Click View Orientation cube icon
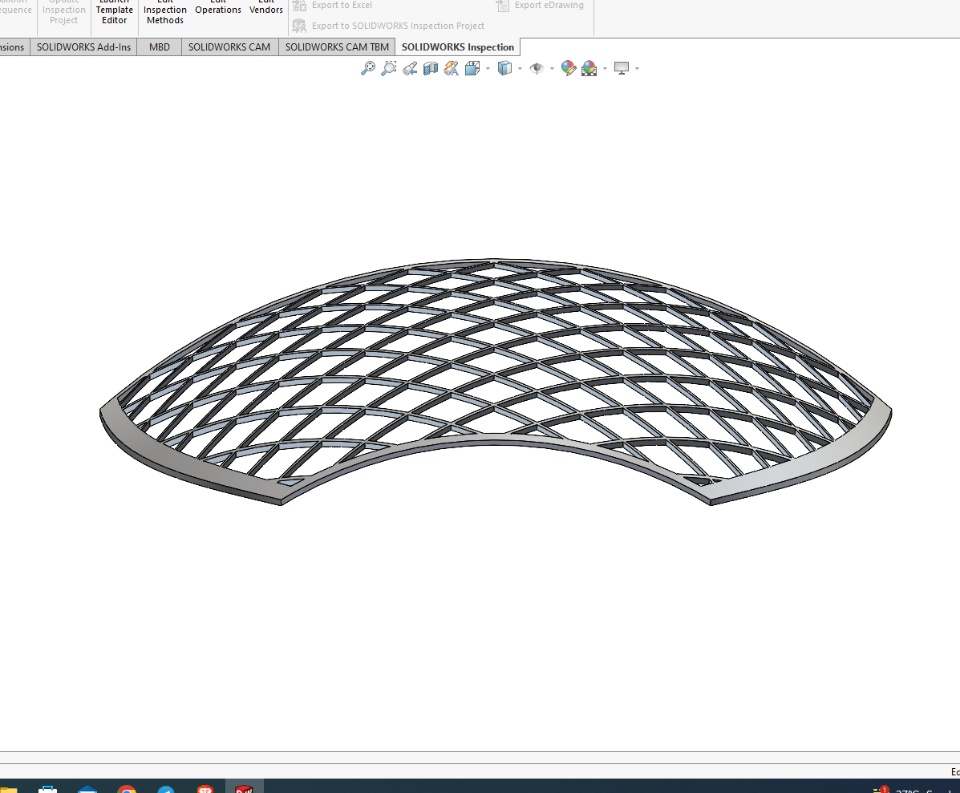Screen dimensions: 960x793 pos(472,68)
